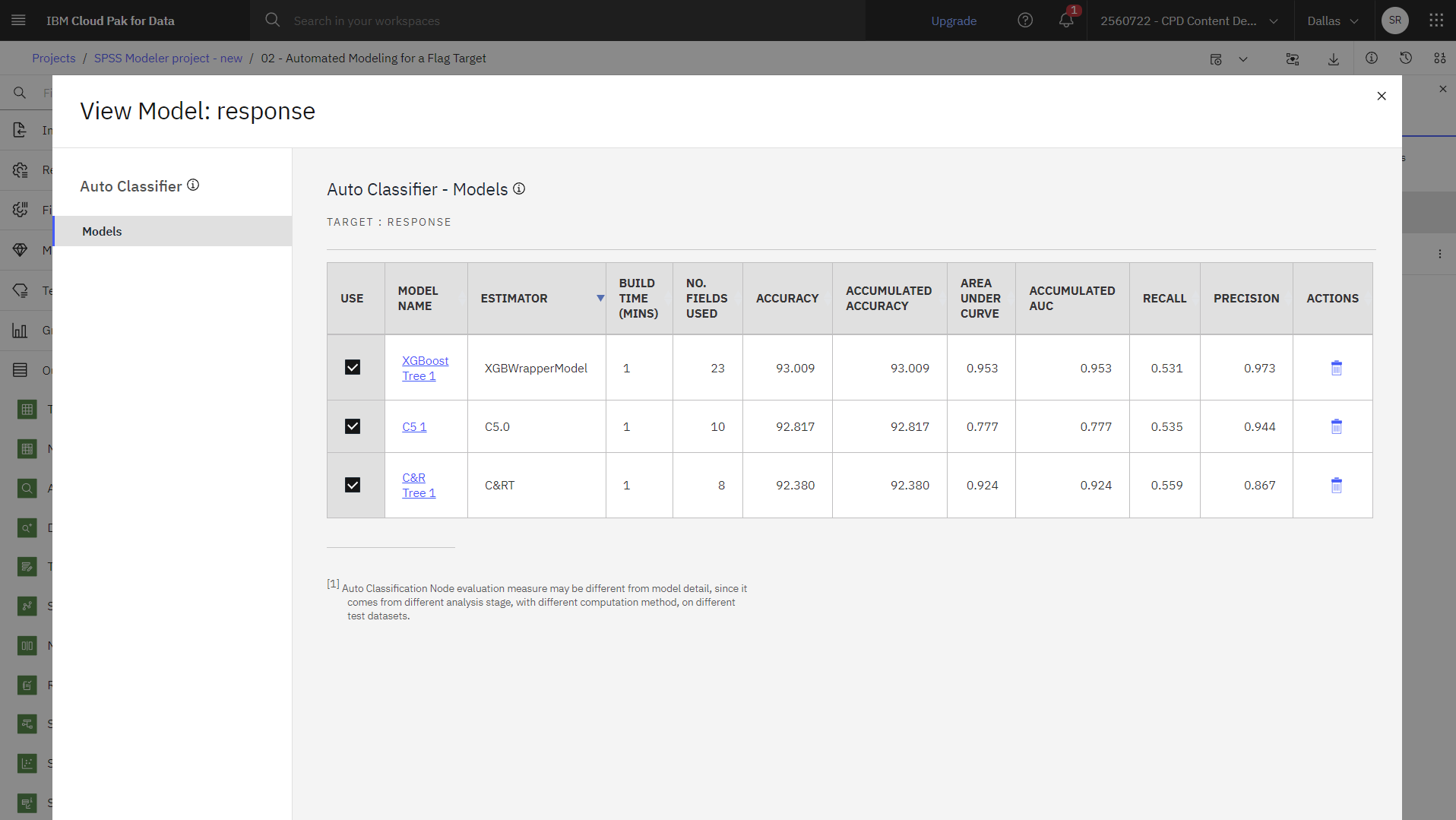Select the Models tab in sidebar
This screenshot has width=1456, height=820.
pos(173,231)
